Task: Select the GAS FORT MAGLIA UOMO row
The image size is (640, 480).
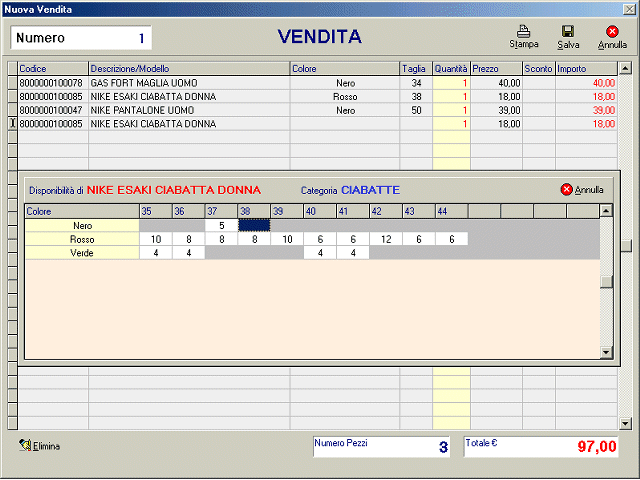Action: click(x=317, y=83)
